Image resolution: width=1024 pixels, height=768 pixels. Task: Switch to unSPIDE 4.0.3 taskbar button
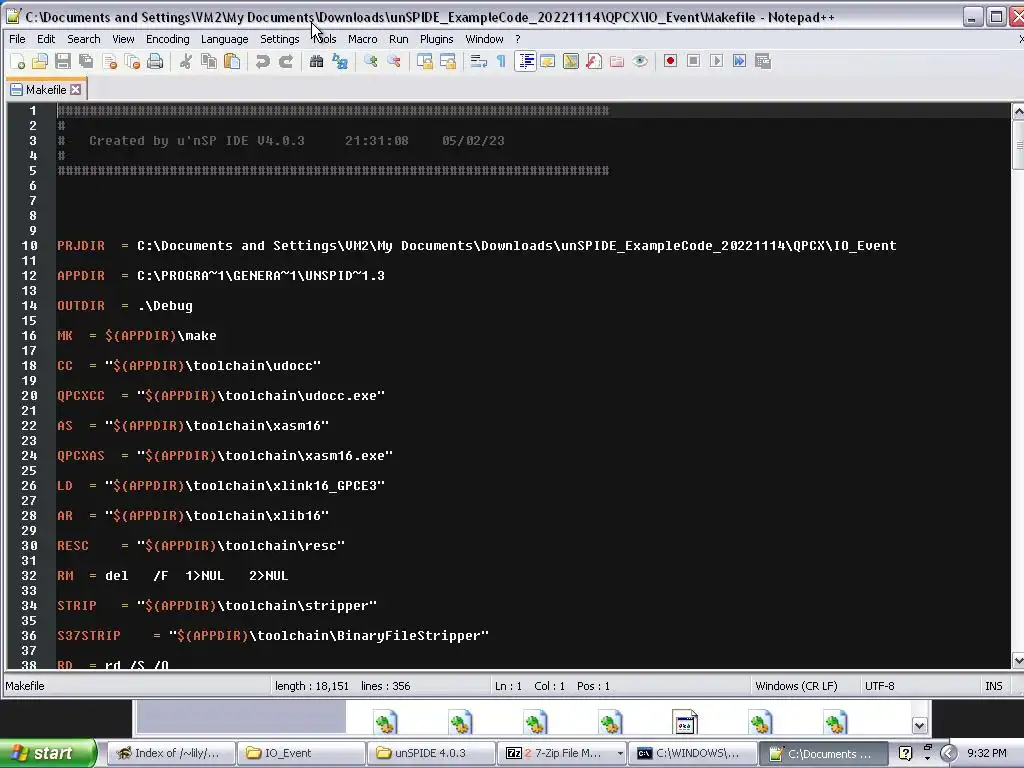pos(430,753)
